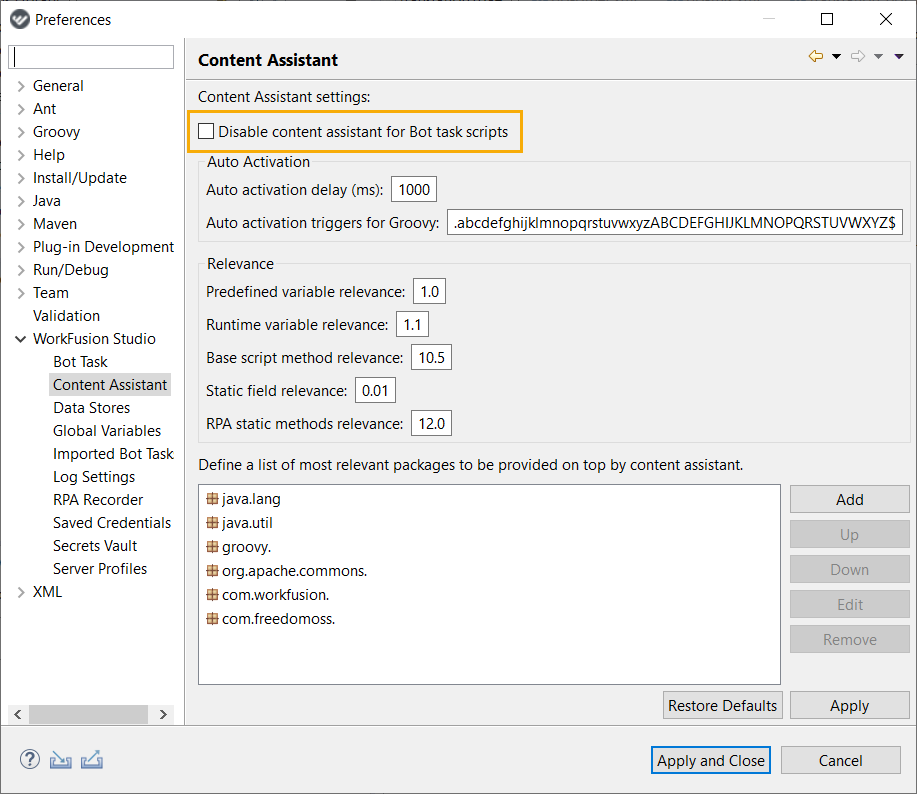Expand the Groovy tree node
Image resolution: width=917 pixels, height=794 pixels.
[21, 132]
